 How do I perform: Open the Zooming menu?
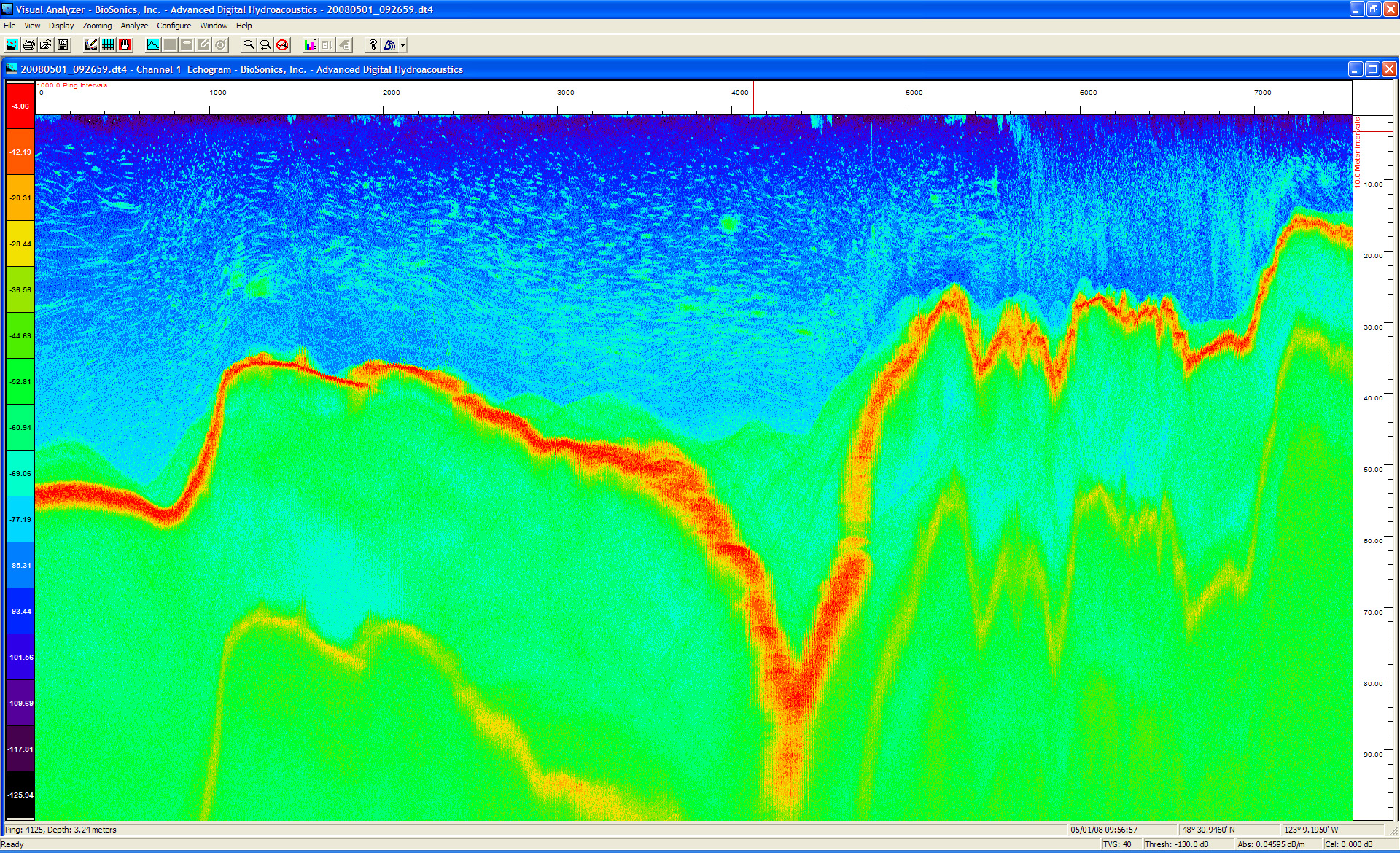point(97,26)
